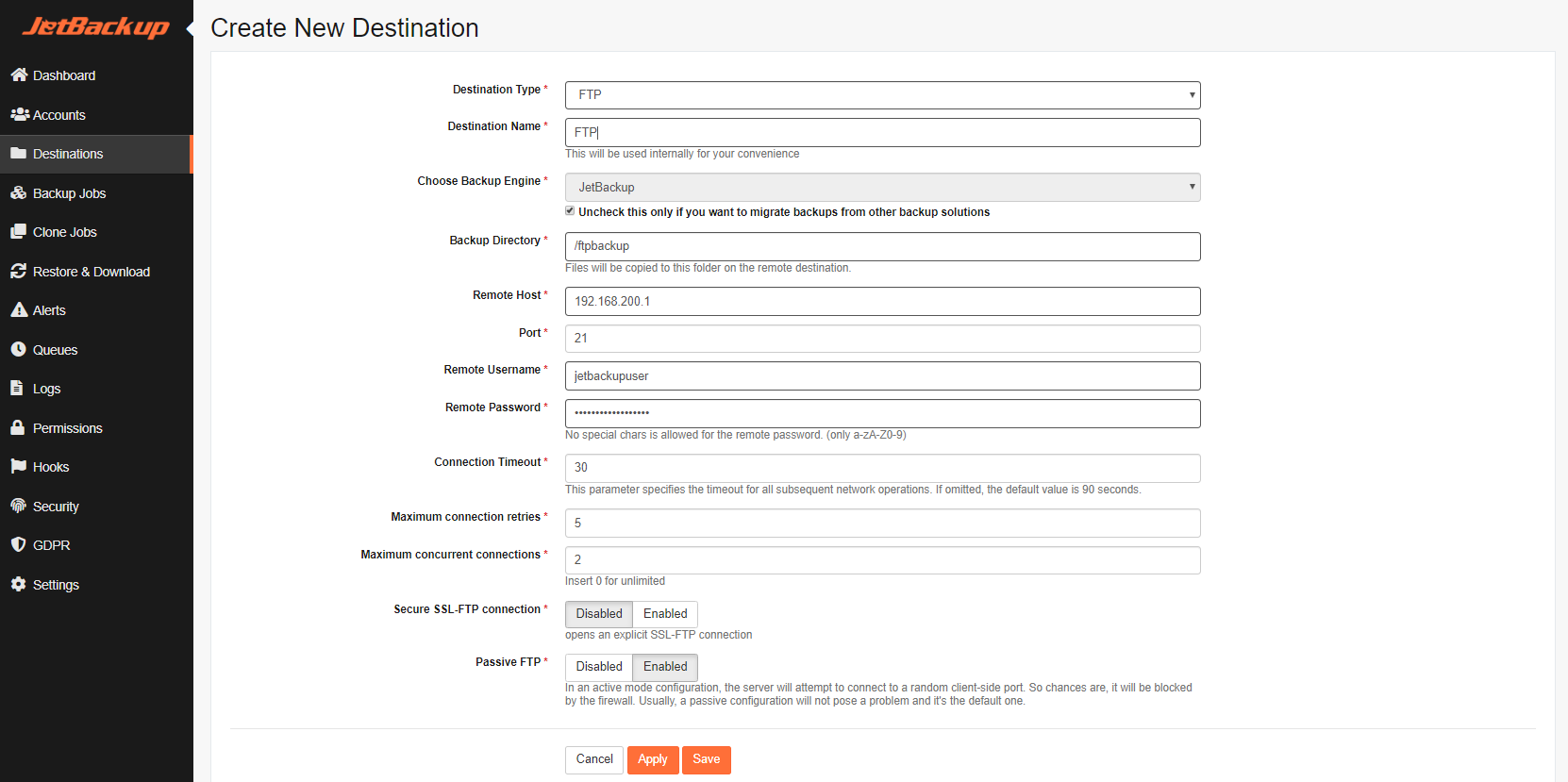1568x782 pixels.
Task: Navigate to Clone Jobs
Action: (x=96, y=232)
